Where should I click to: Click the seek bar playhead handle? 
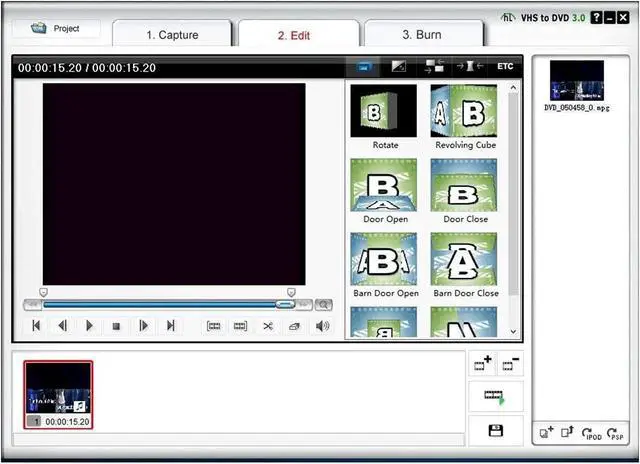(x=285, y=304)
